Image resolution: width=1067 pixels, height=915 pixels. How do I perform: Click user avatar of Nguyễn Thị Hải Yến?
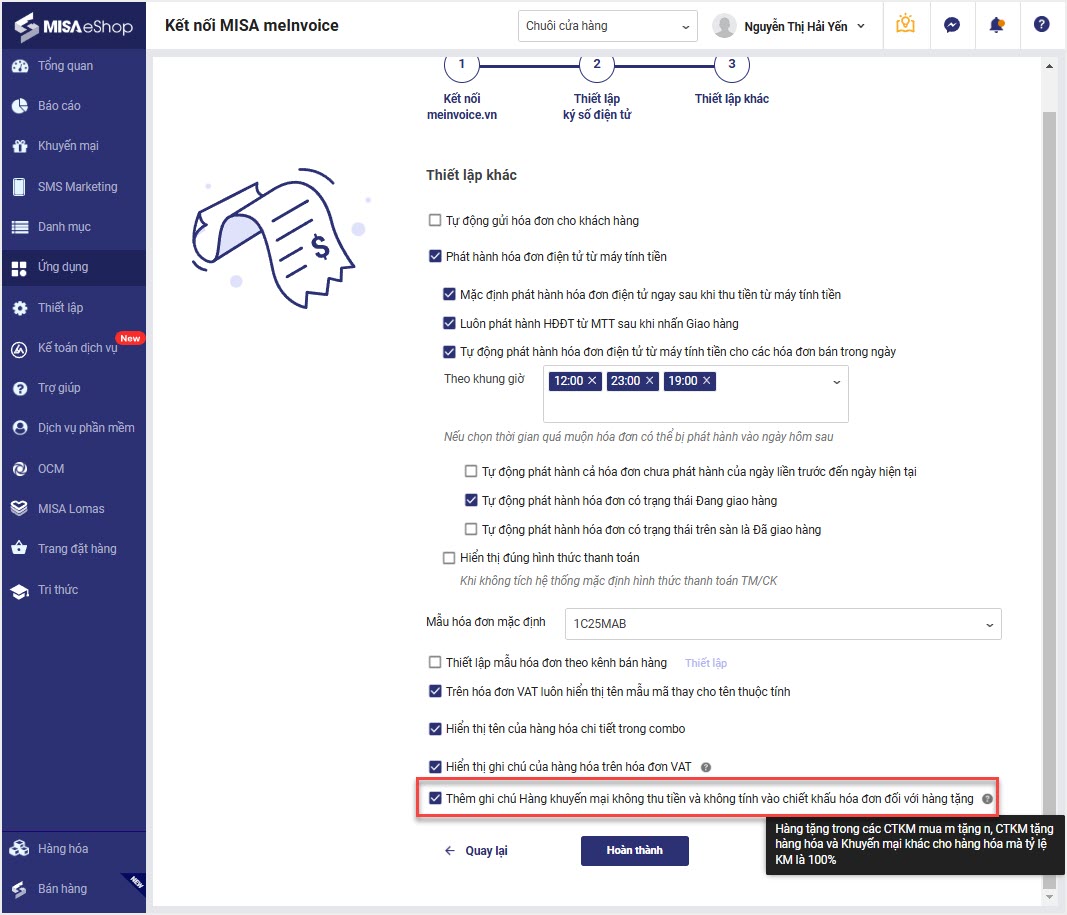pyautogui.click(x=724, y=26)
